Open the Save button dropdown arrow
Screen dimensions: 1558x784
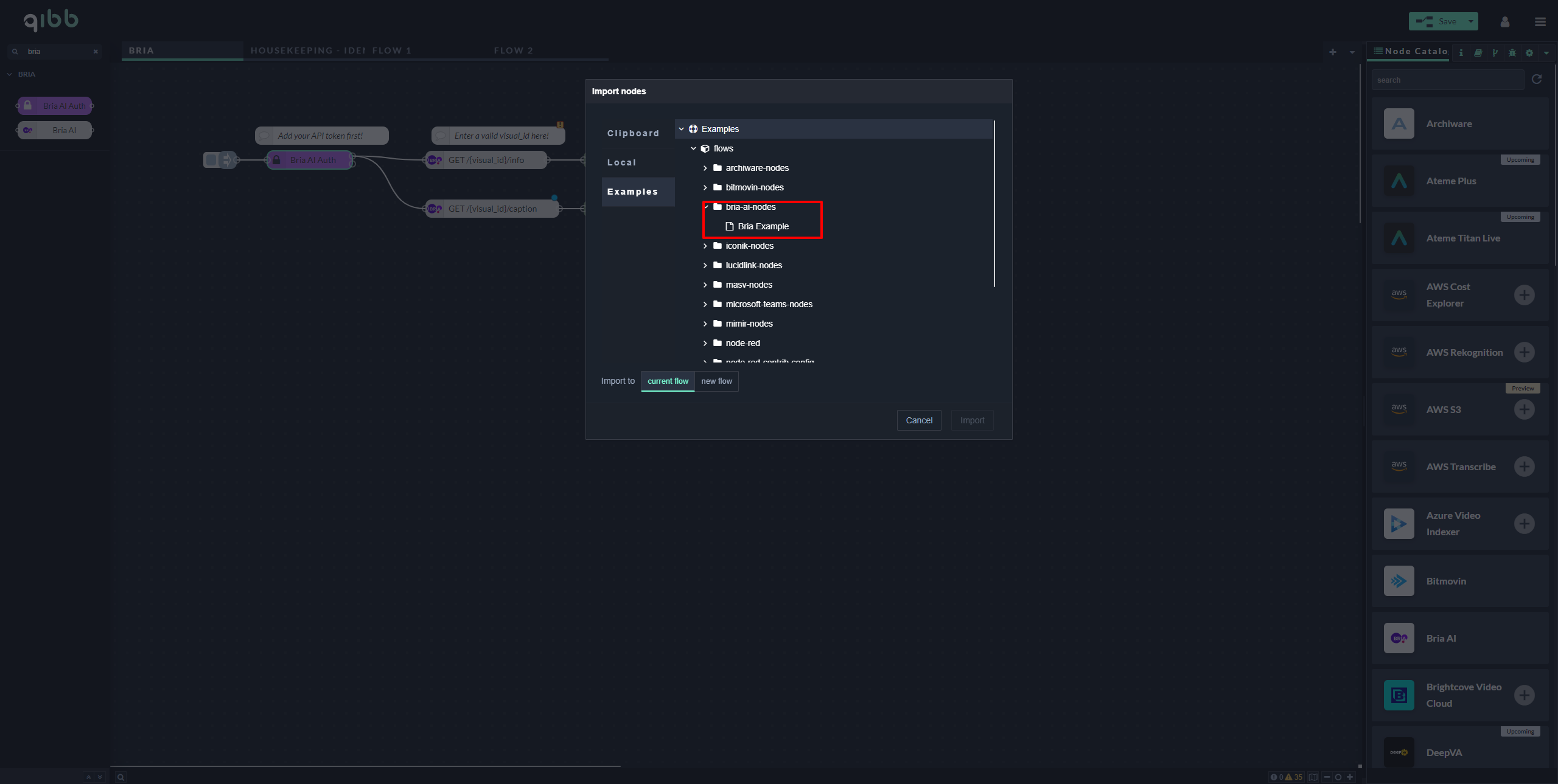(1471, 21)
